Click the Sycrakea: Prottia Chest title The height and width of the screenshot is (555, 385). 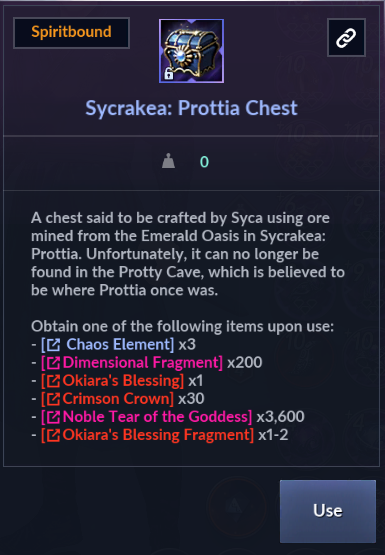(x=191, y=108)
